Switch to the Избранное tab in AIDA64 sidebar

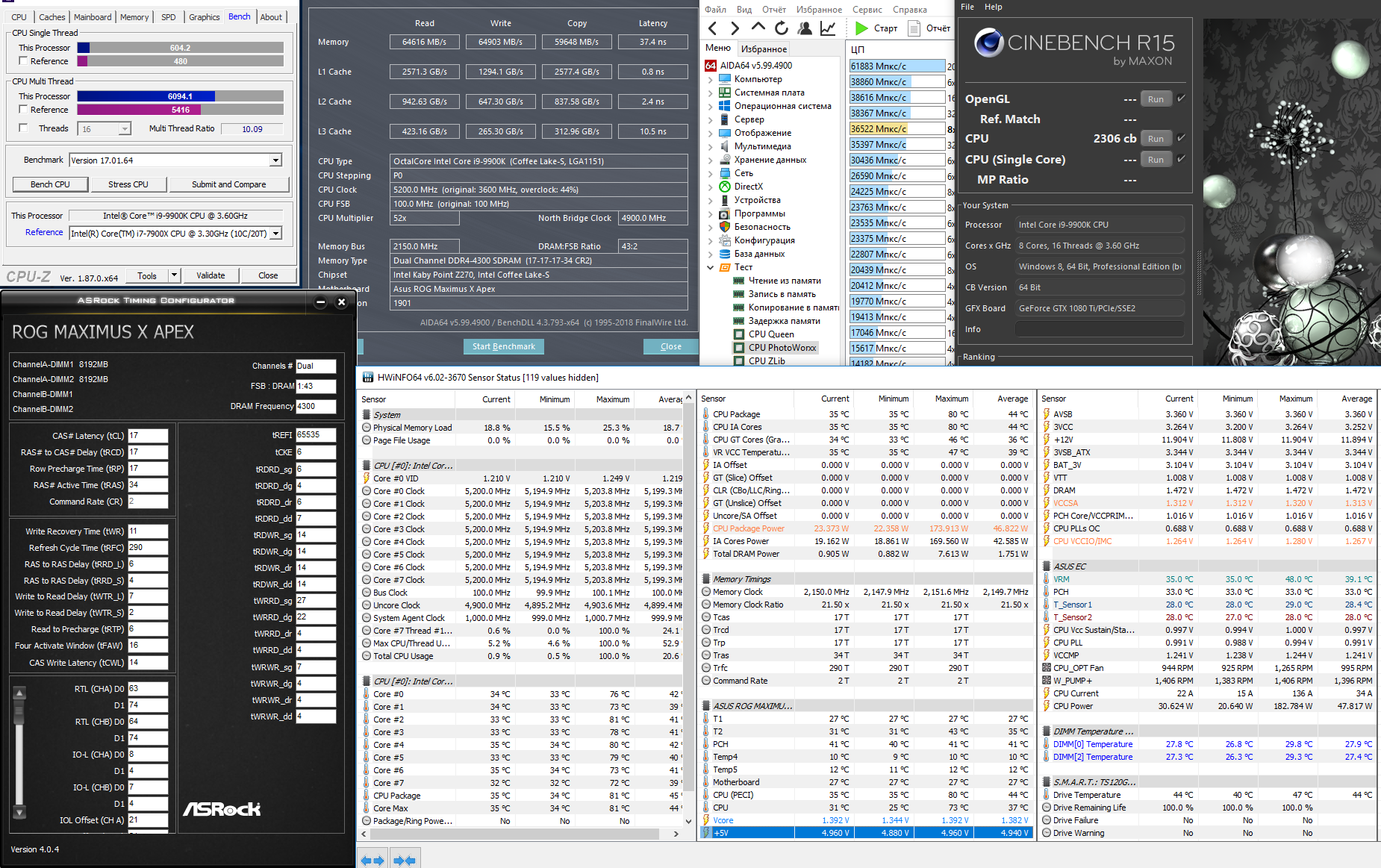(764, 49)
